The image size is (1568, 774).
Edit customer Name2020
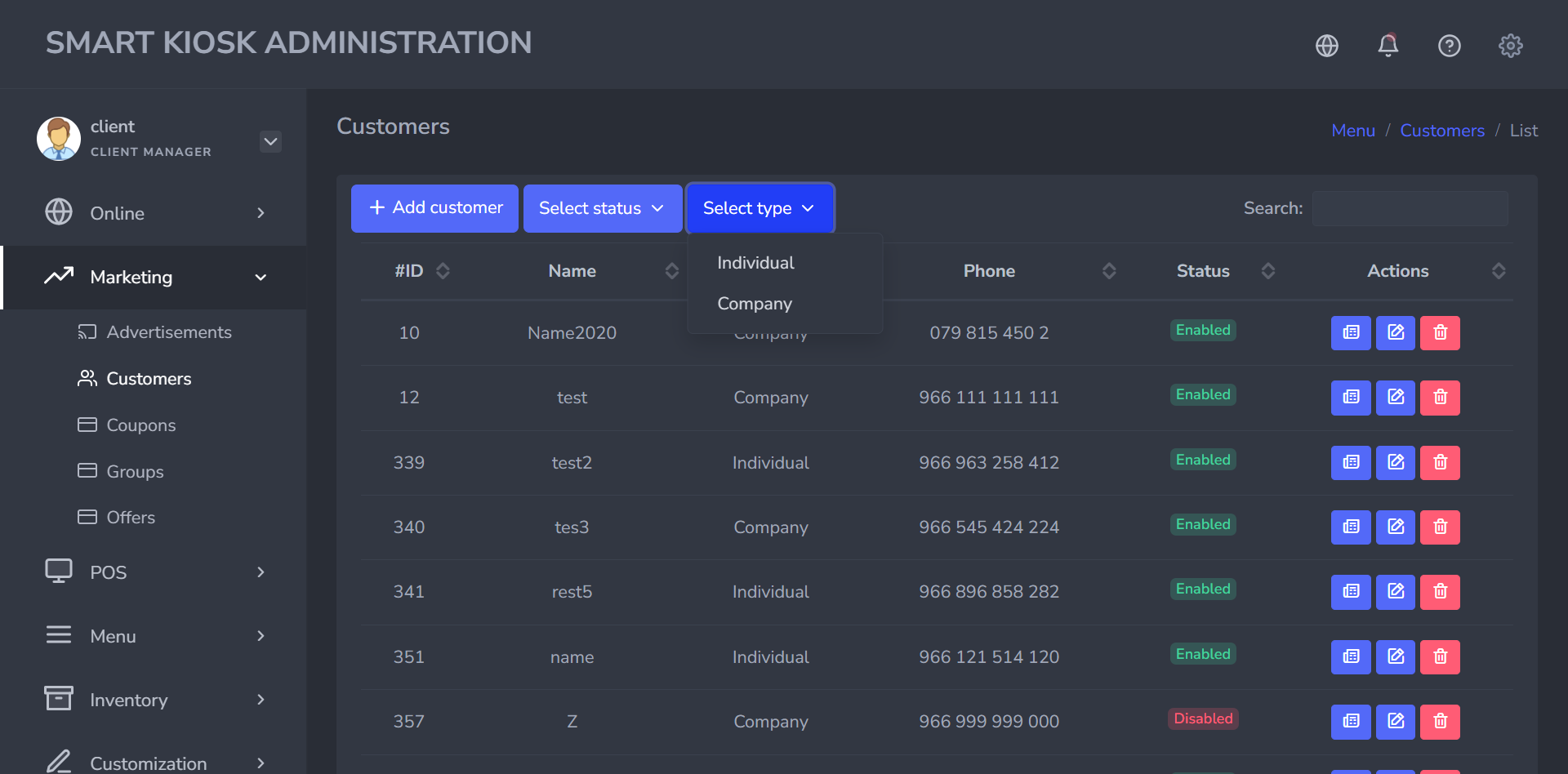1396,333
